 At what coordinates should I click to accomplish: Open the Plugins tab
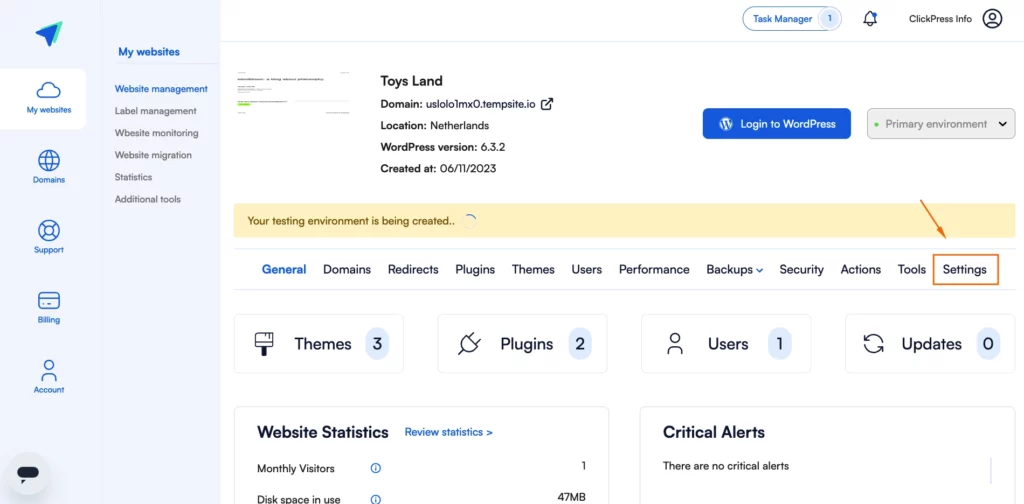point(475,270)
